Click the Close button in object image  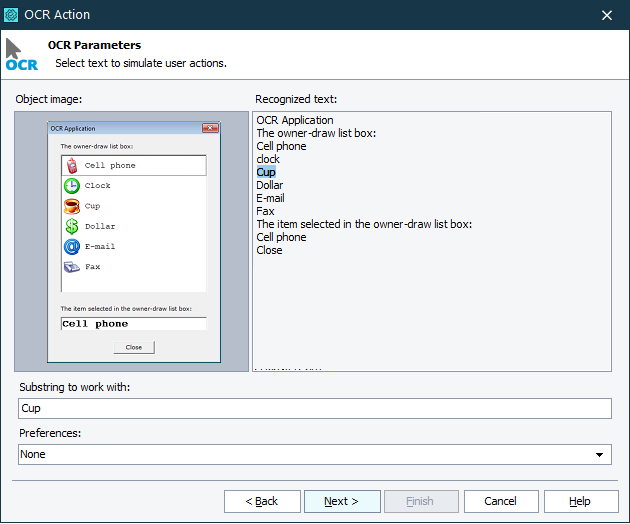click(134, 347)
